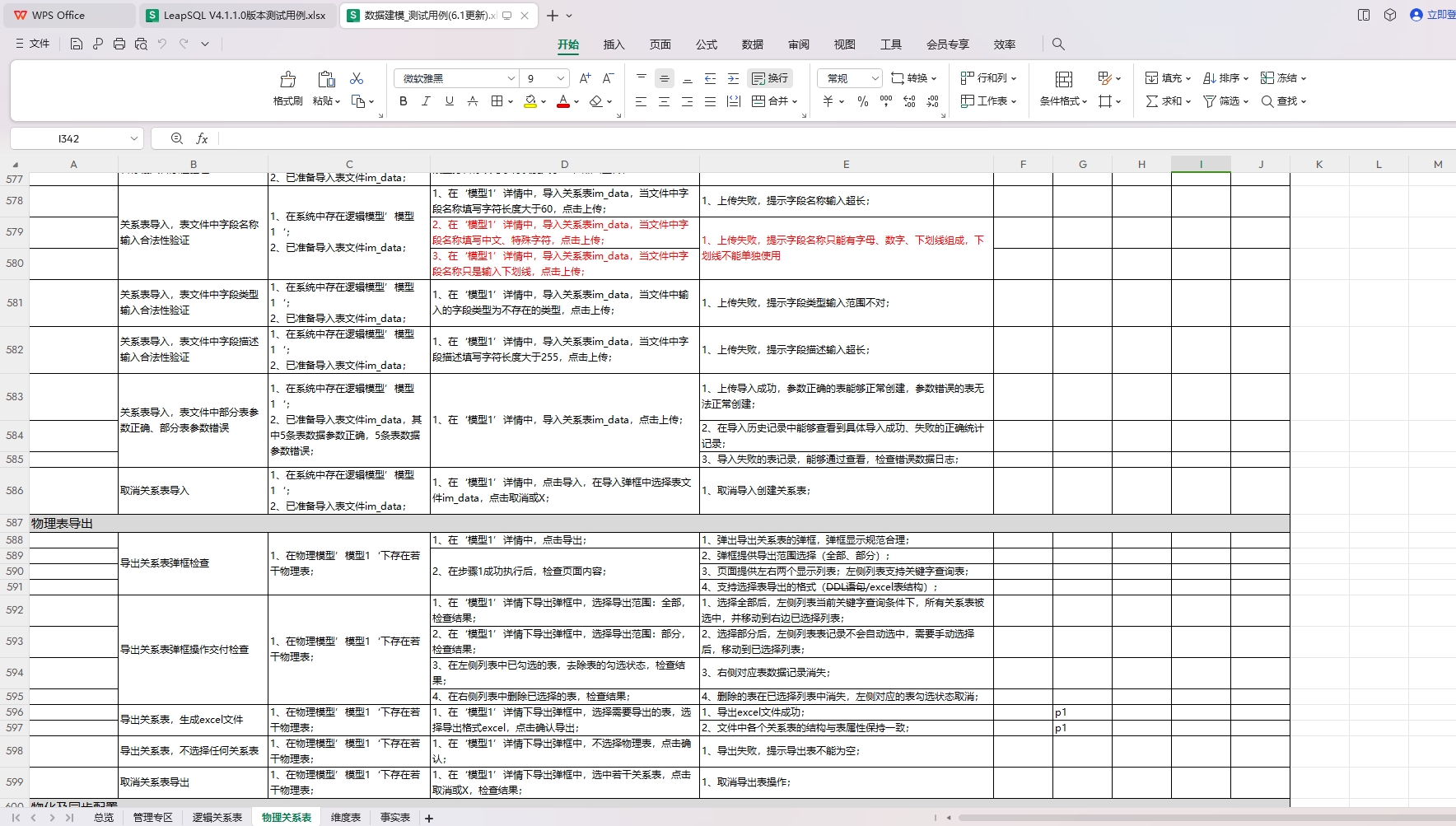Click the Decrease decimal places icon

click(932, 101)
